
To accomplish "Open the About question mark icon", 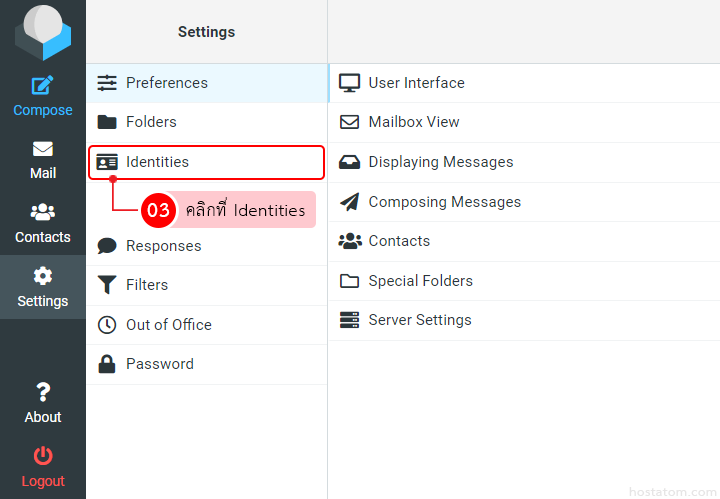I will [42, 392].
